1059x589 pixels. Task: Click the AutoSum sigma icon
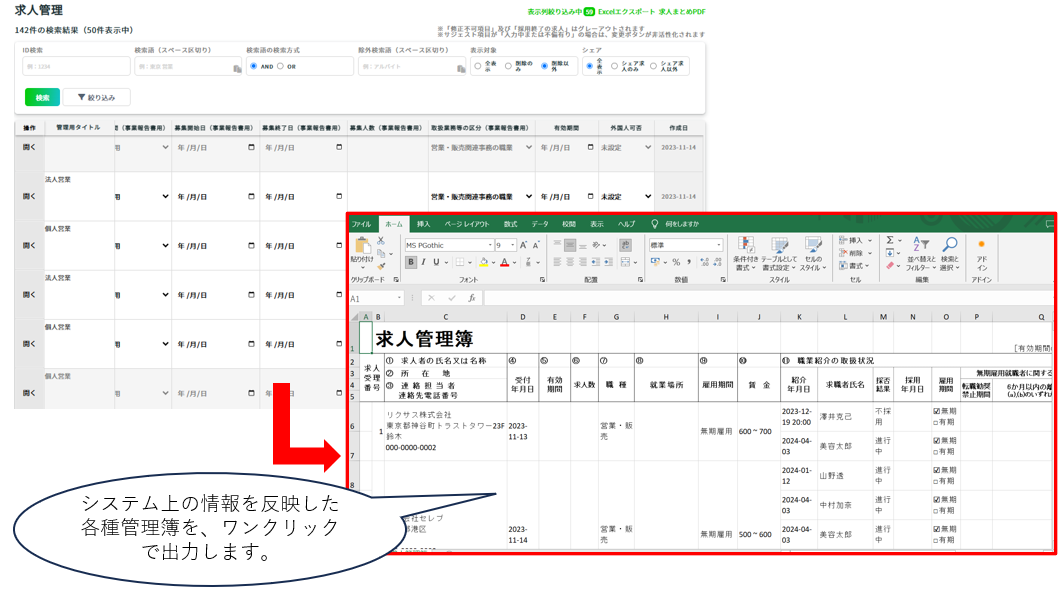(x=890, y=240)
